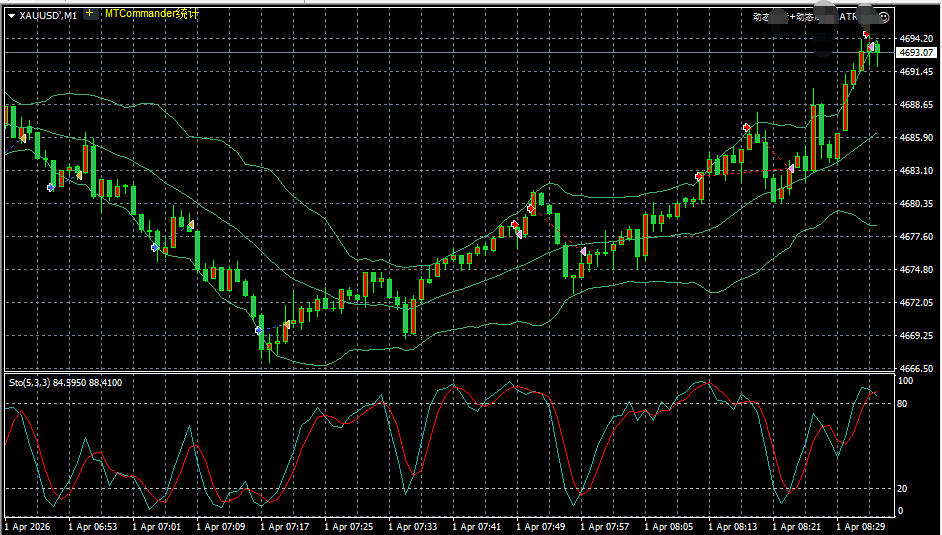Select the orange close arrow near 4685.80
942x535 pixels.
pyautogui.click(x=23, y=139)
